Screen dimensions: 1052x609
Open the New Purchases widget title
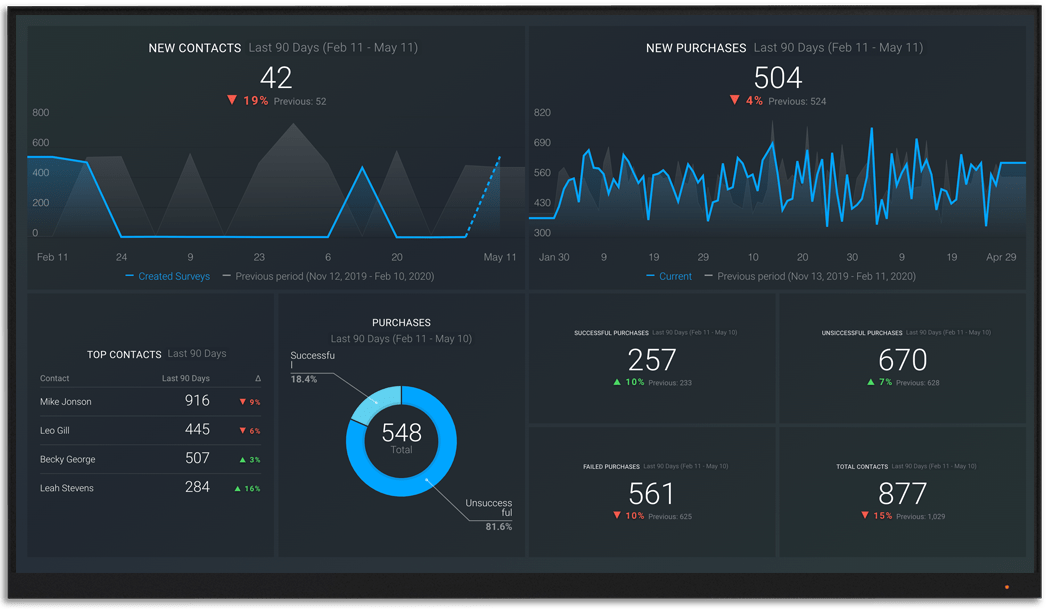point(696,48)
